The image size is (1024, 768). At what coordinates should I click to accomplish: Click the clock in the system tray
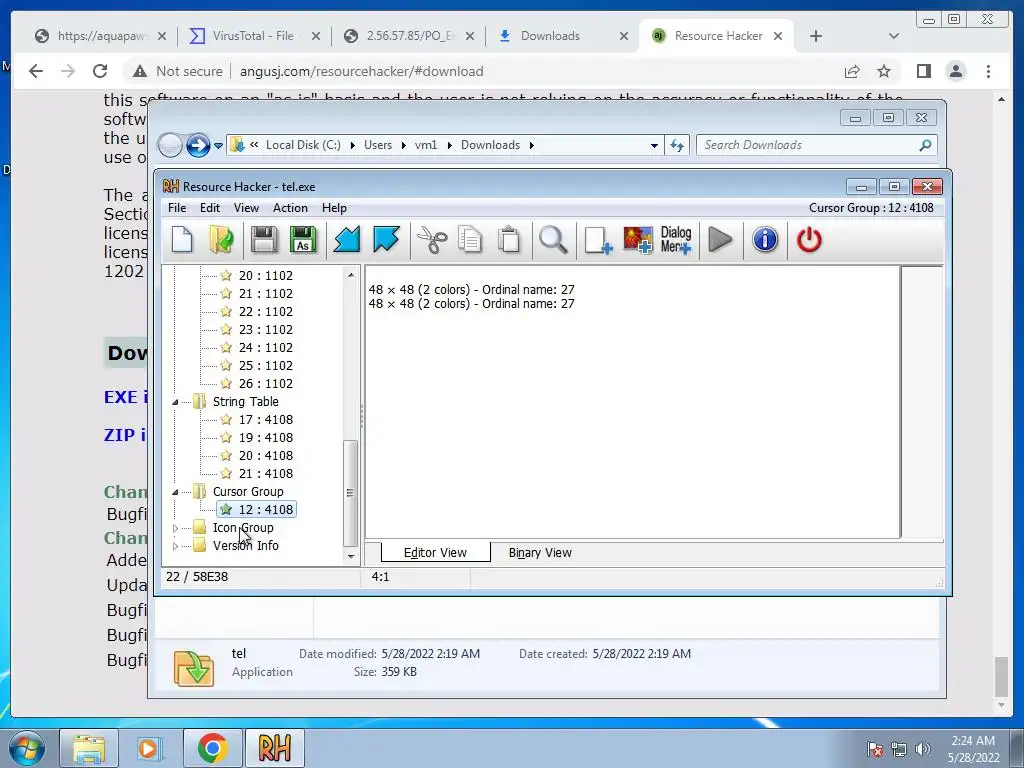[973, 749]
